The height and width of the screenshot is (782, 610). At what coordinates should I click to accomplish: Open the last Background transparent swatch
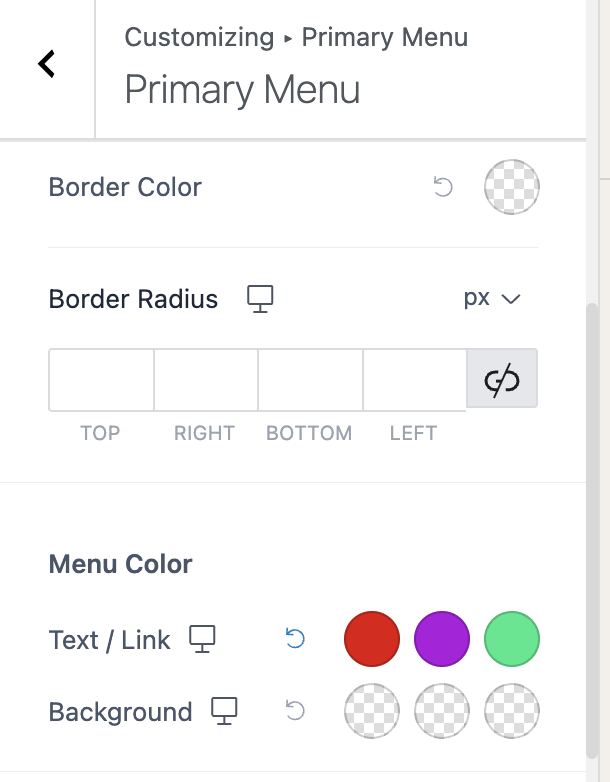(x=511, y=711)
